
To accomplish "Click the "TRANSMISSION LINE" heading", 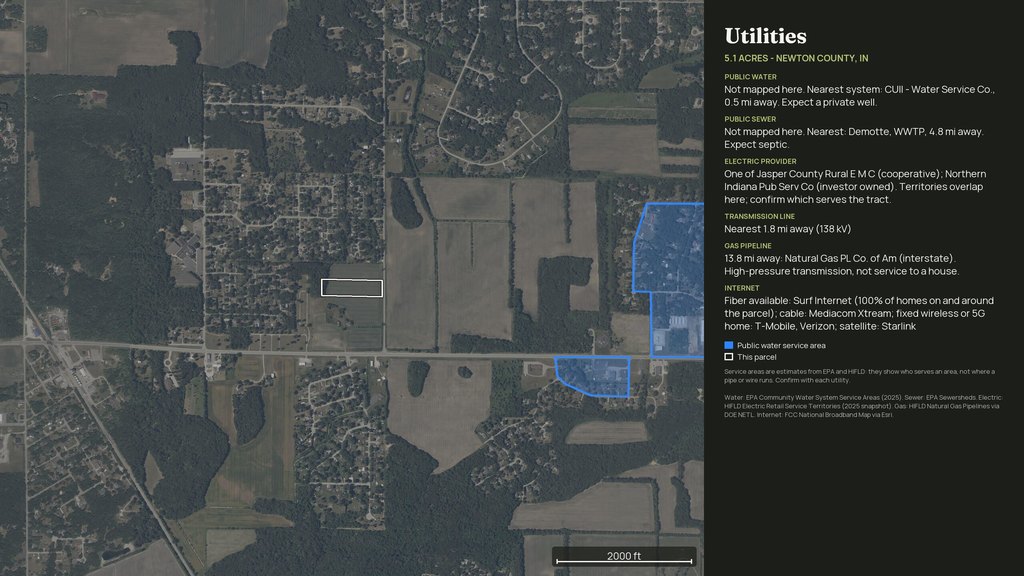I will [x=760, y=216].
